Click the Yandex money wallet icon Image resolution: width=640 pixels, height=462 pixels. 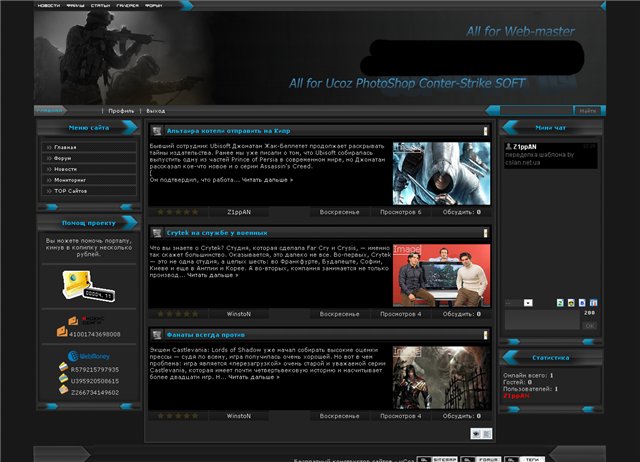pos(73,320)
